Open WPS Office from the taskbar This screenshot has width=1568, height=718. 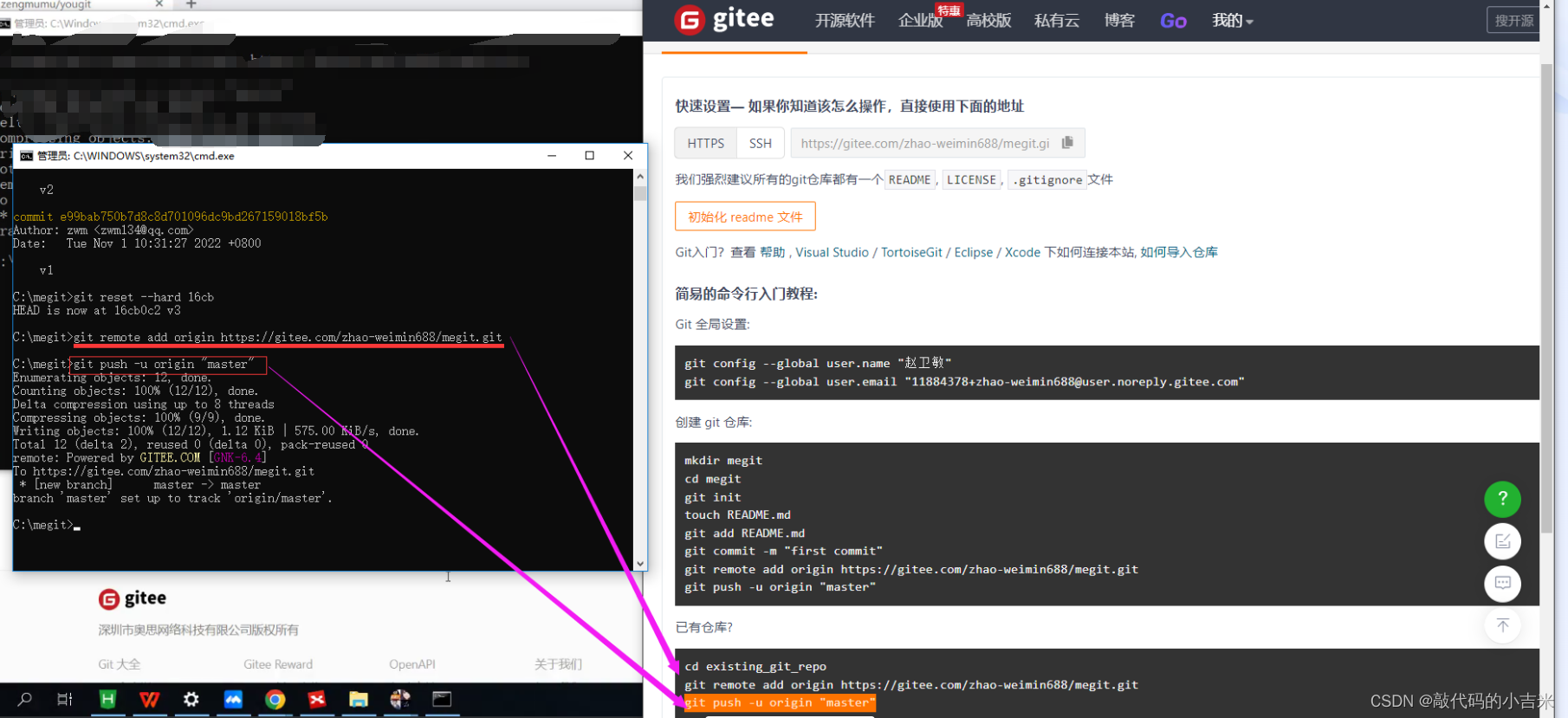(149, 699)
